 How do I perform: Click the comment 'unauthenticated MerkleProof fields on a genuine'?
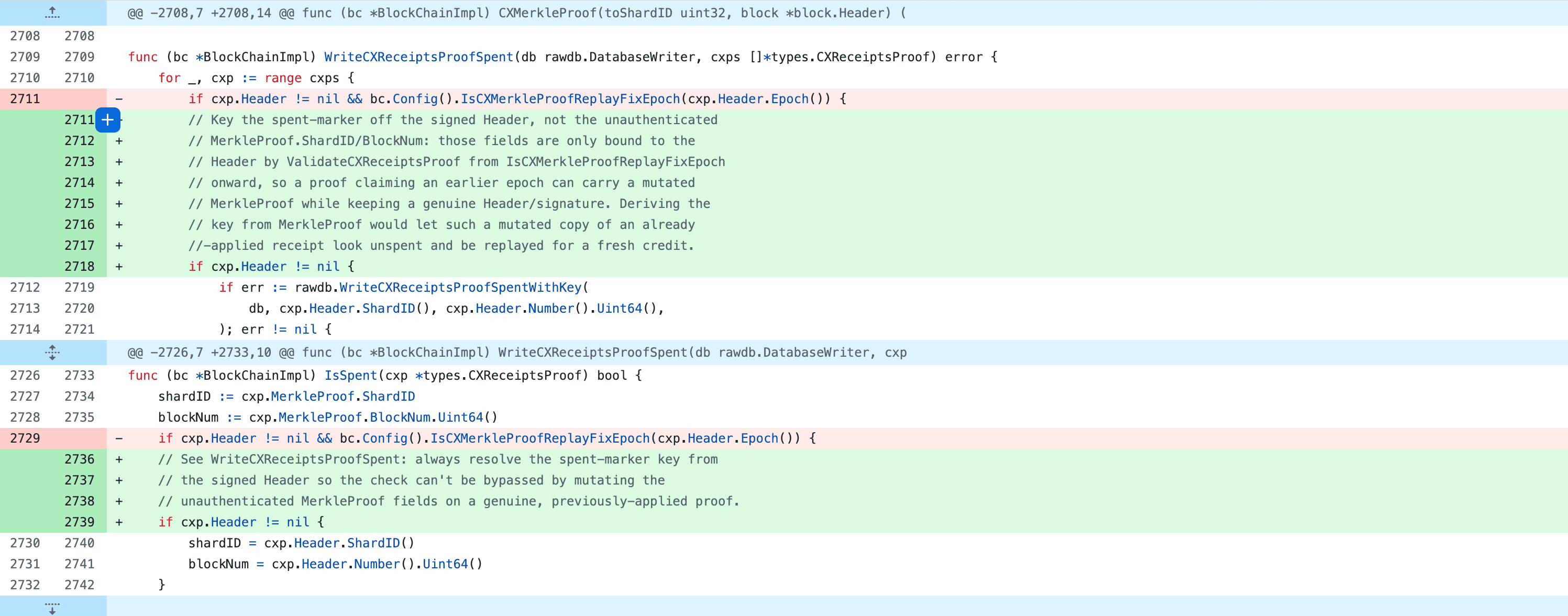pos(449,501)
